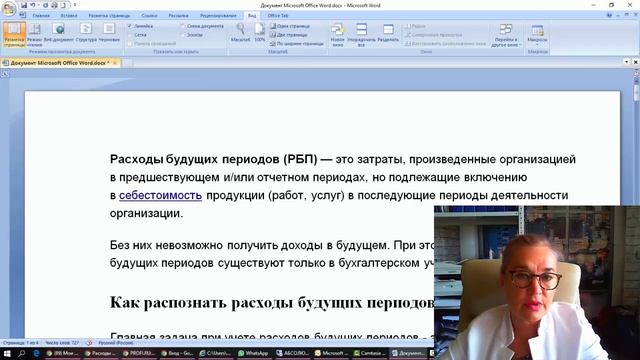The width and height of the screenshot is (640, 360).
Task: Click Разделить to split window
Action: click(388, 33)
